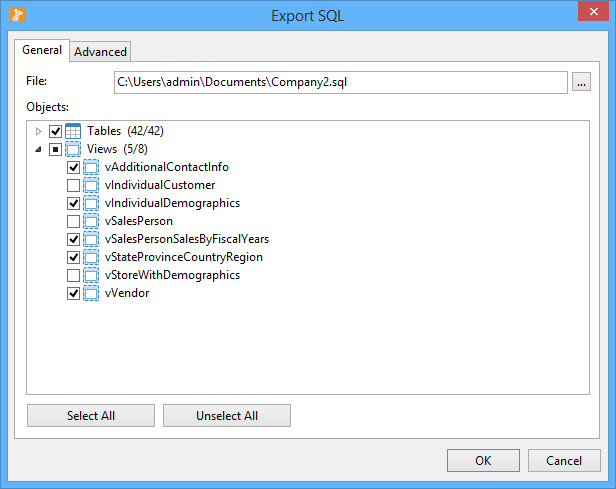Screen dimensions: 616x489
Task: Check the vSalesPerson checkbox
Action: click(x=73, y=222)
